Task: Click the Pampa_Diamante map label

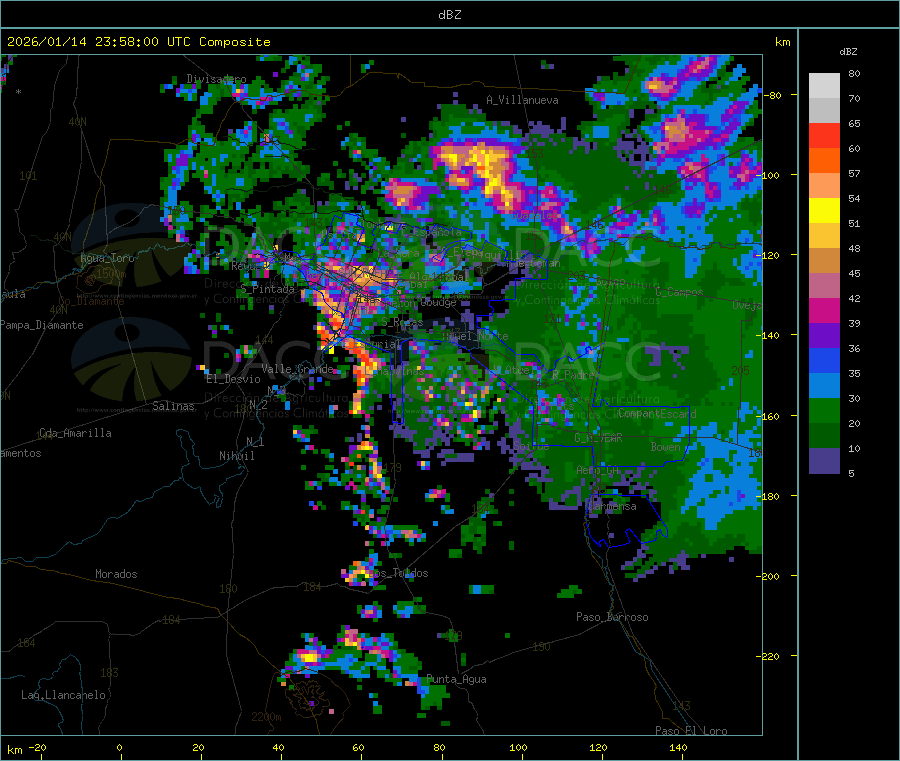Action: pyautogui.click(x=42, y=325)
